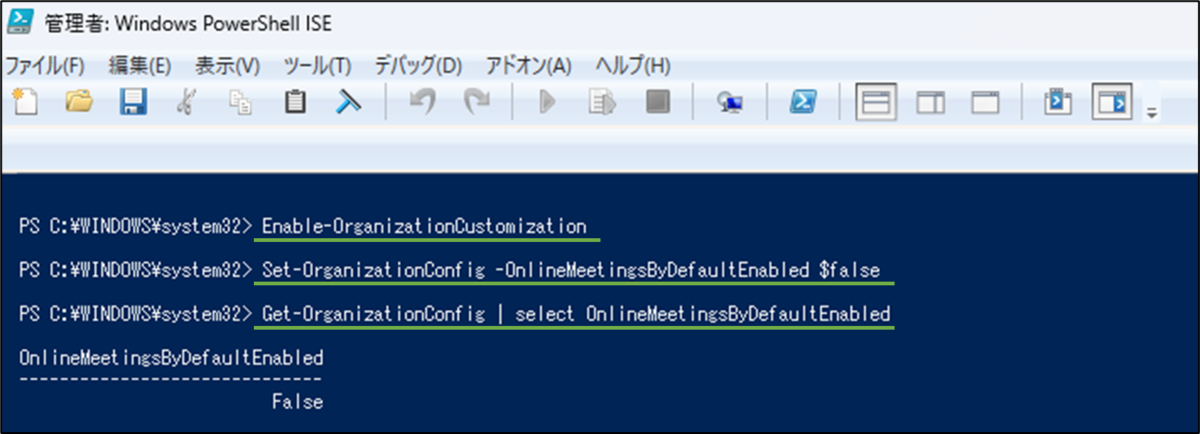This screenshot has height=434, width=1200.
Task: Stop operation square icon
Action: [657, 102]
